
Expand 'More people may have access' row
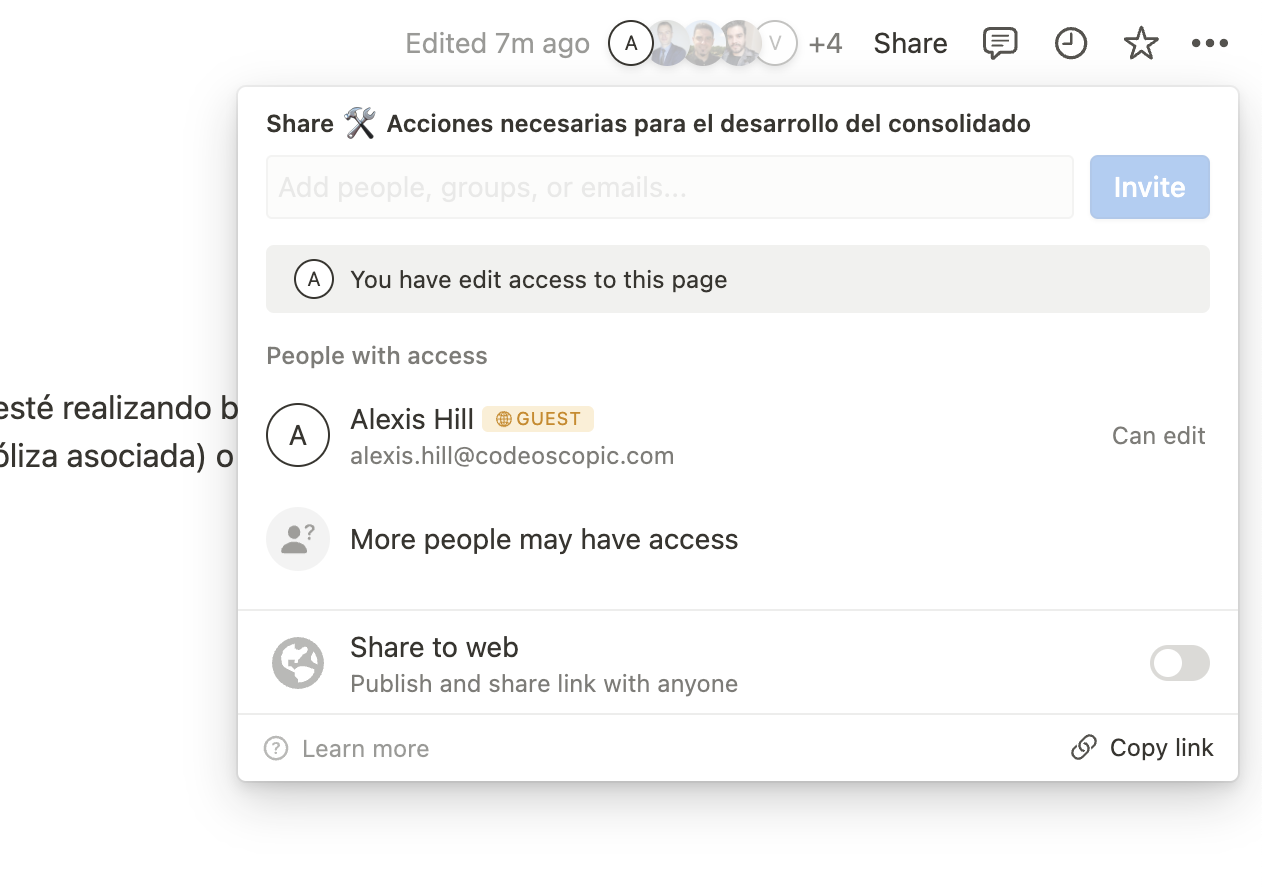pos(544,540)
